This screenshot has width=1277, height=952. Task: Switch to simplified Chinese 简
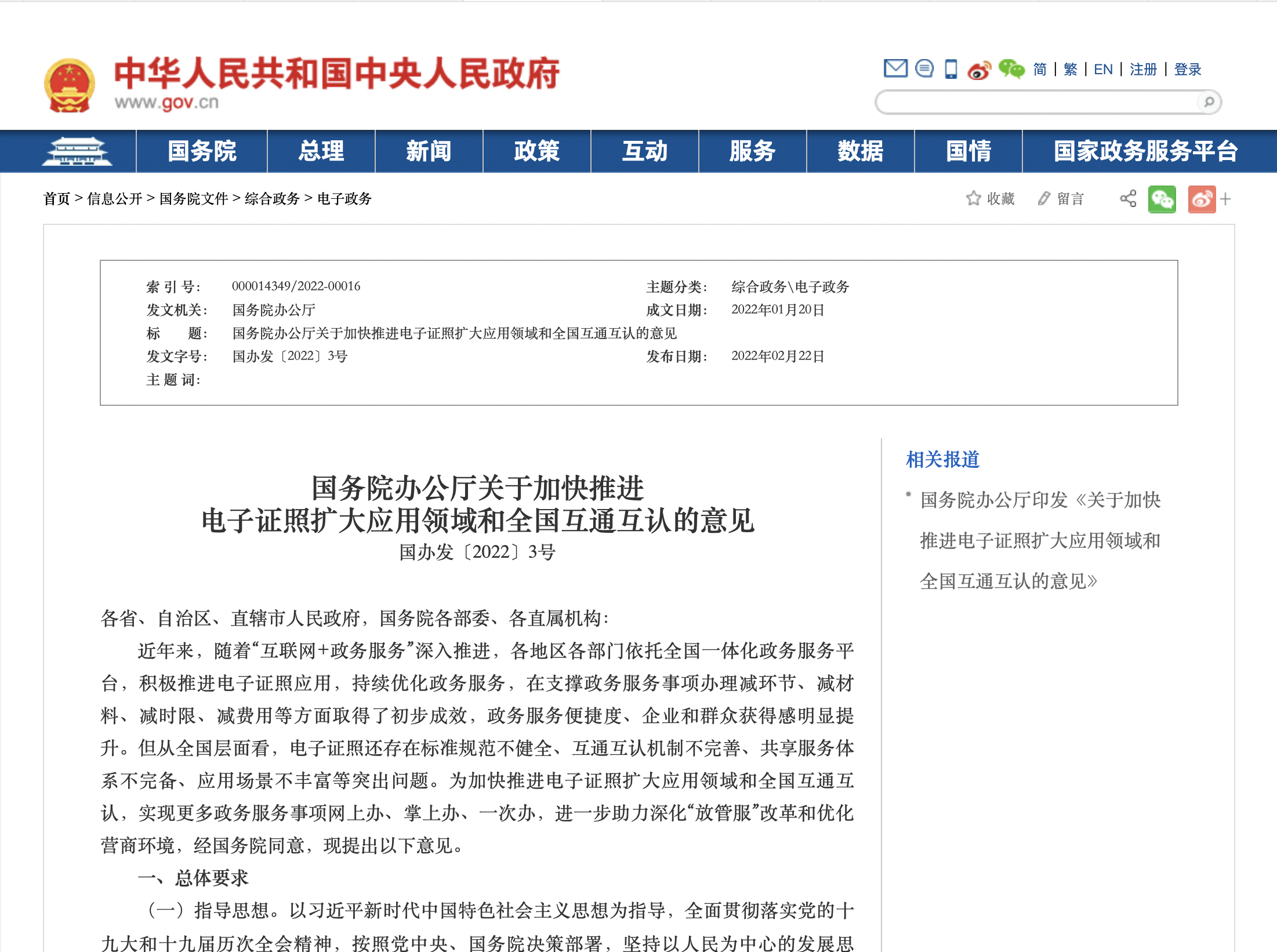pos(1040,70)
